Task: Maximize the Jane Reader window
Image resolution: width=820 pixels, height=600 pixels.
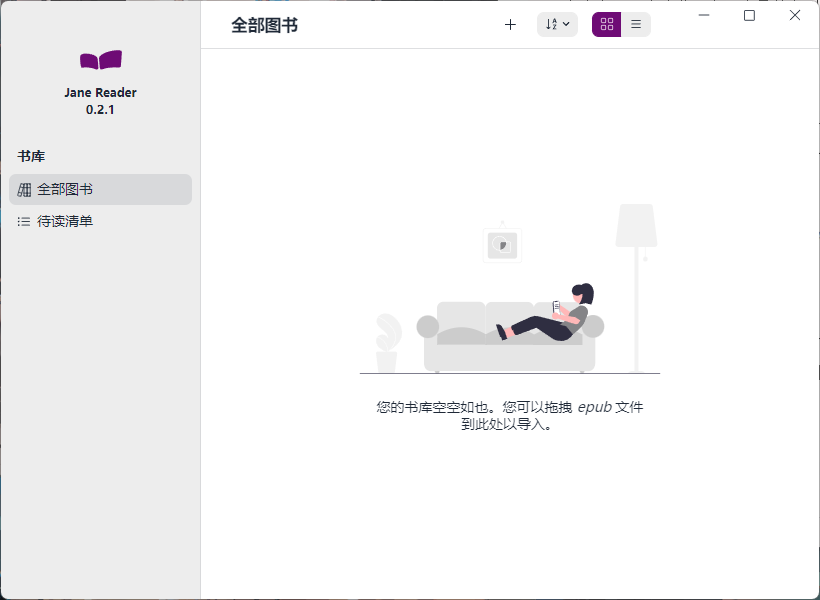Action: click(x=749, y=15)
